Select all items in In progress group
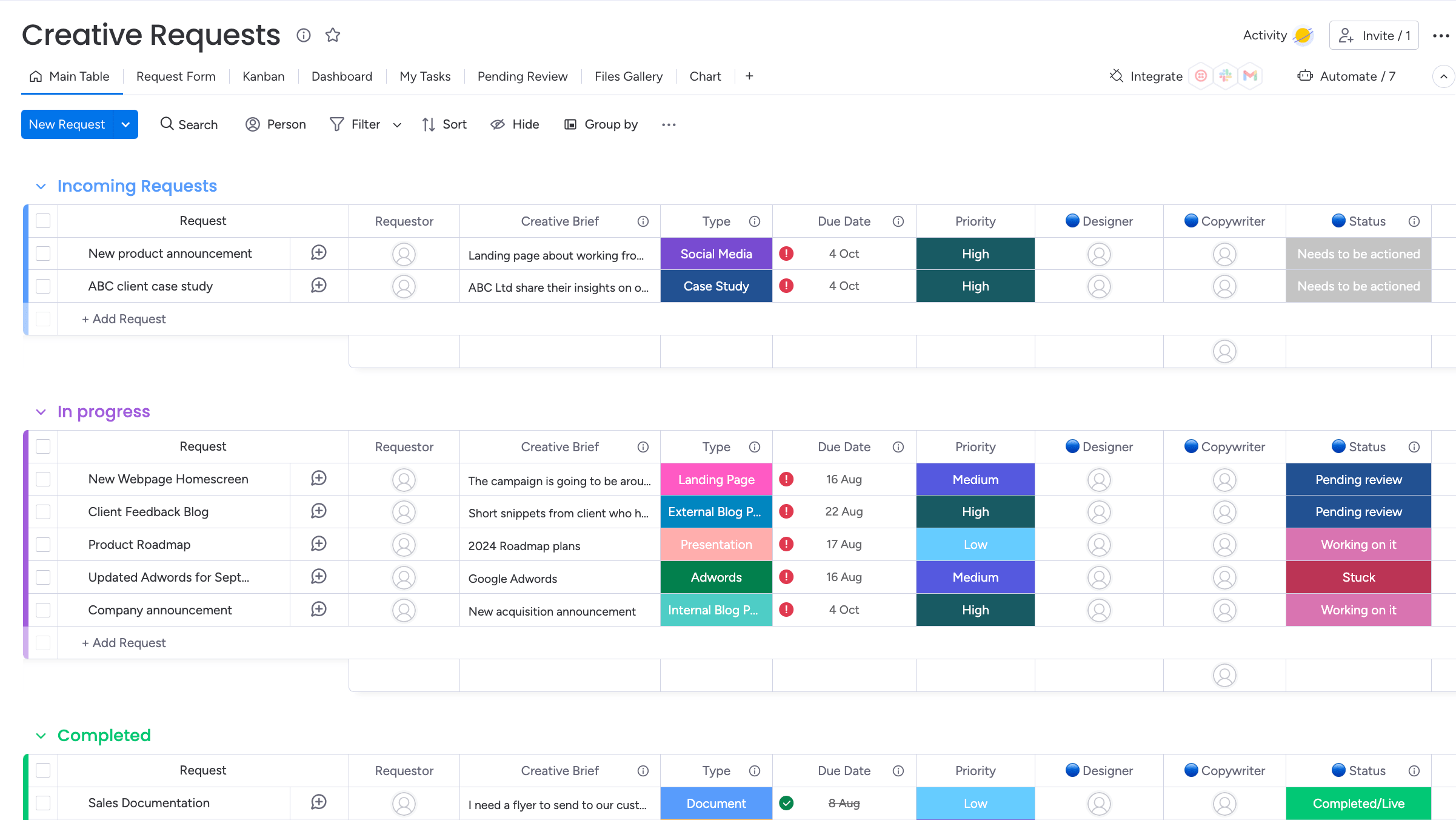1456x820 pixels. tap(43, 446)
